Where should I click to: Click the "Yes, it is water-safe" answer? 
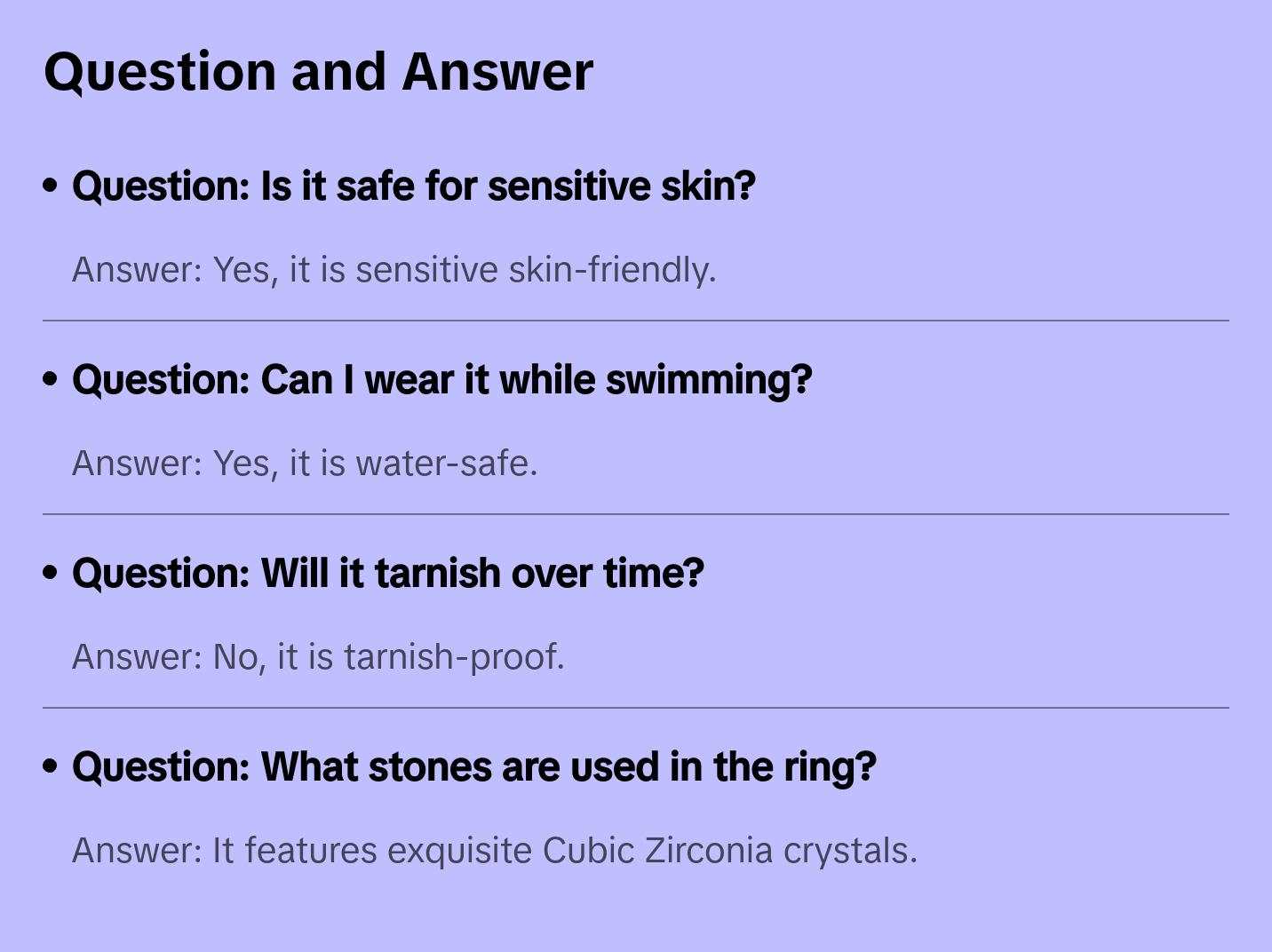[x=305, y=464]
